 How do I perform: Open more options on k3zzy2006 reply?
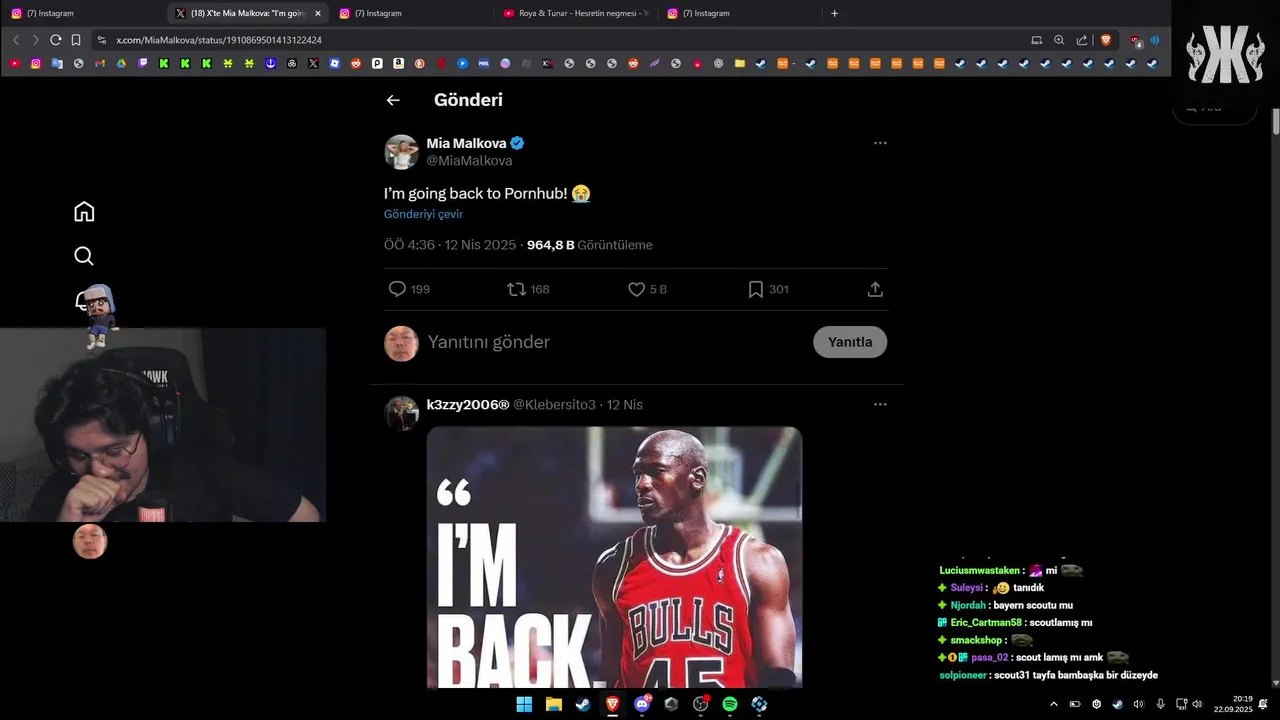click(880, 405)
